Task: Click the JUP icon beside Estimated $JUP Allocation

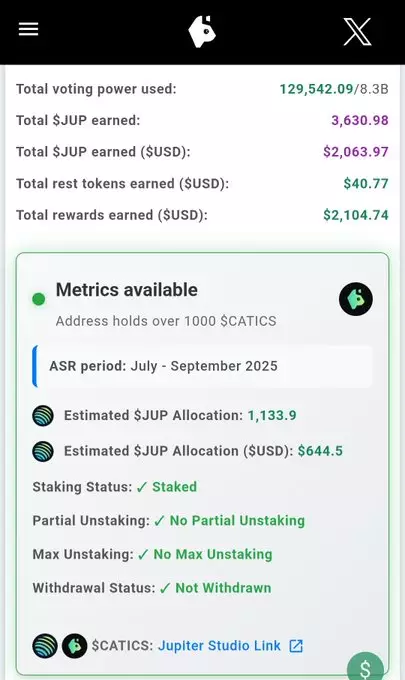Action: (43, 415)
